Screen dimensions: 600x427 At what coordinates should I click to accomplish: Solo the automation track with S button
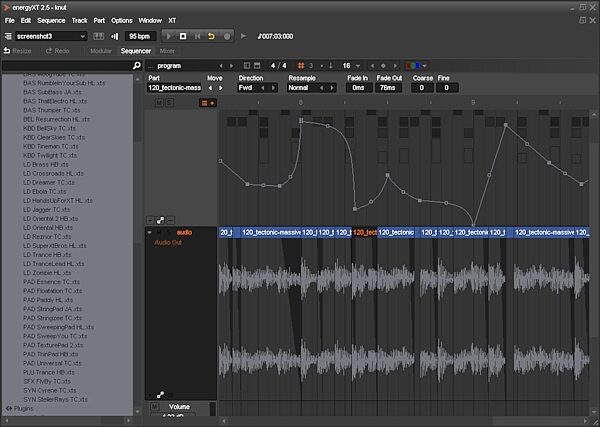169,103
